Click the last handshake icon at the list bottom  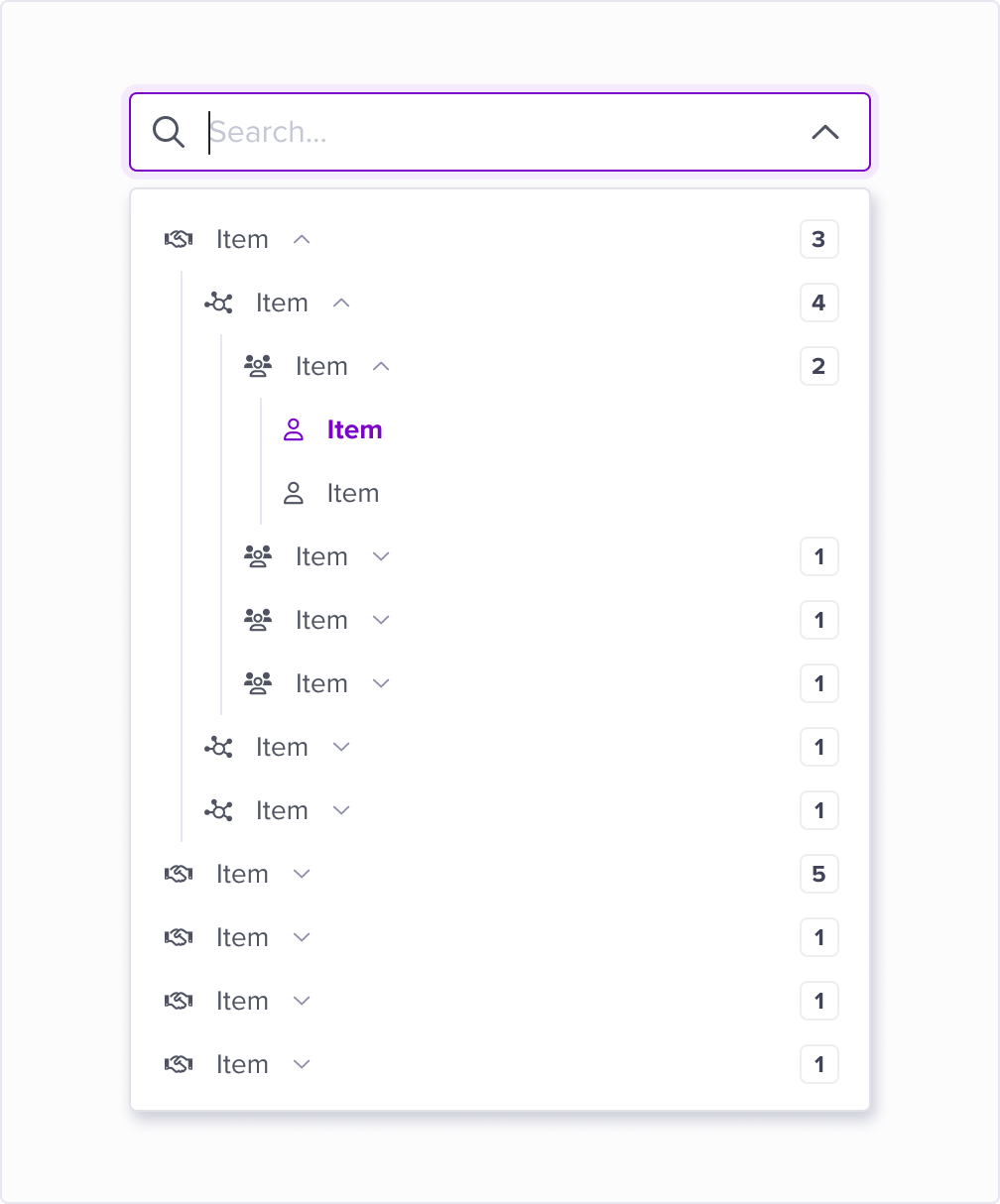[x=179, y=1064]
